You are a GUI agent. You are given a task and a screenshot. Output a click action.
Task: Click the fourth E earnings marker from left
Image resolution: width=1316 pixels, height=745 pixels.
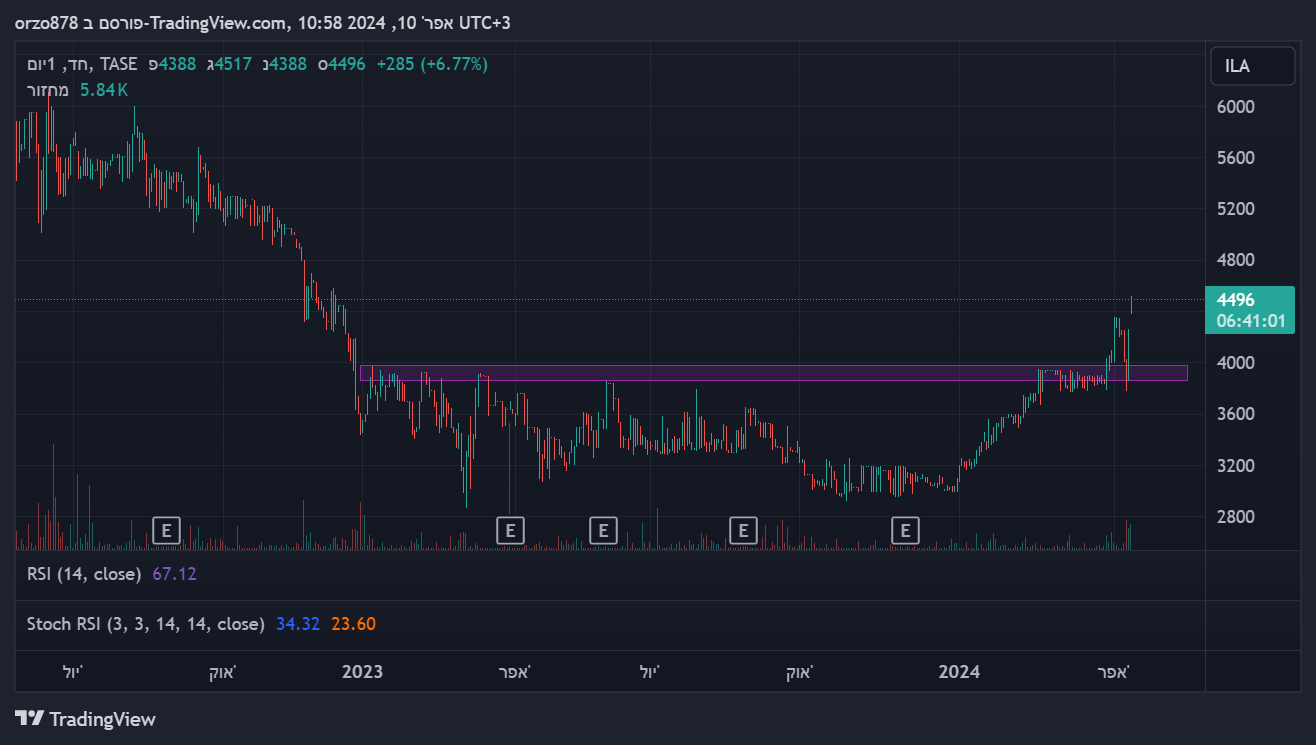coord(743,529)
